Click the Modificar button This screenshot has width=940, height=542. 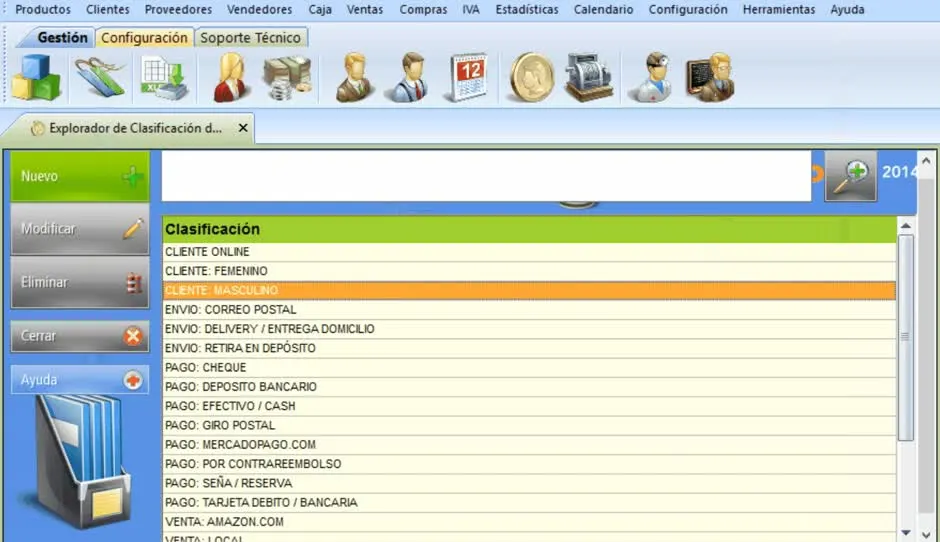click(x=80, y=228)
